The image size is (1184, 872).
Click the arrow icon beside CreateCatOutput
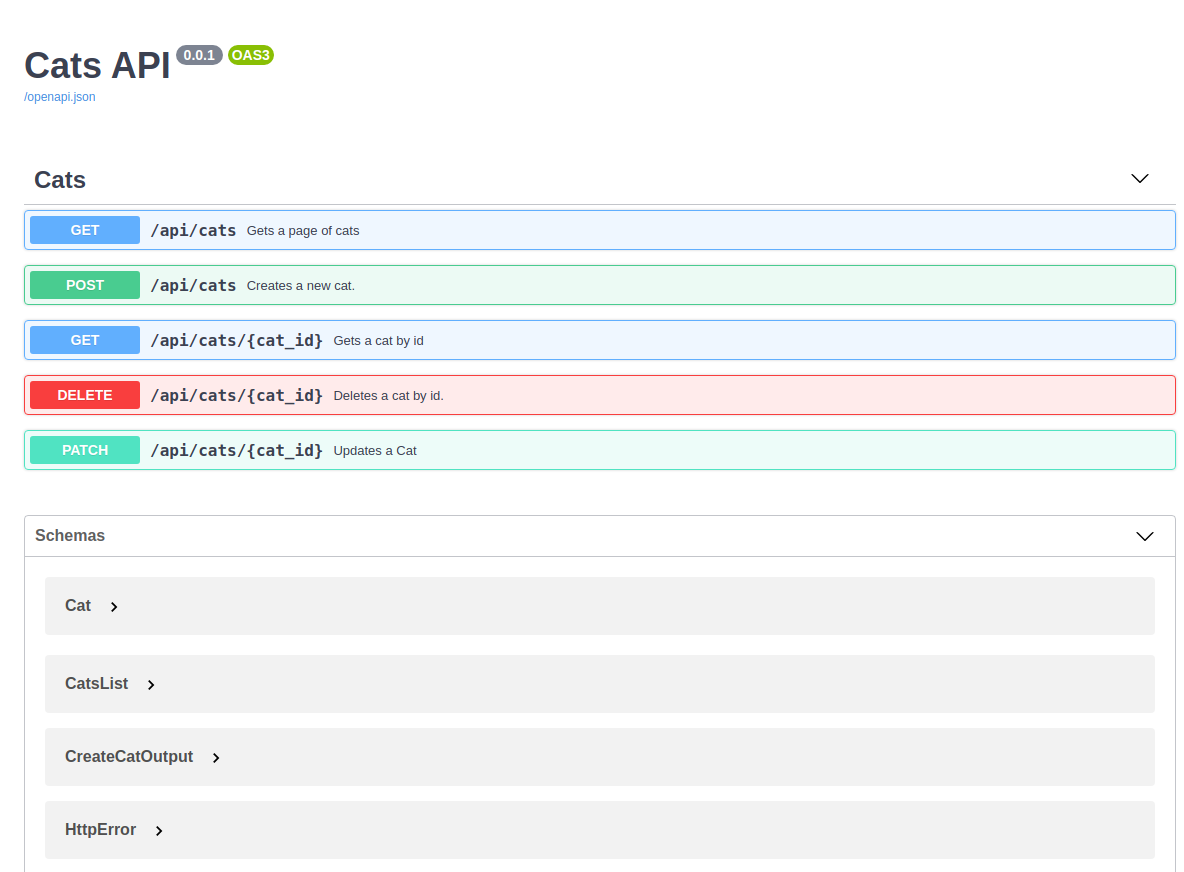pyautogui.click(x=216, y=758)
